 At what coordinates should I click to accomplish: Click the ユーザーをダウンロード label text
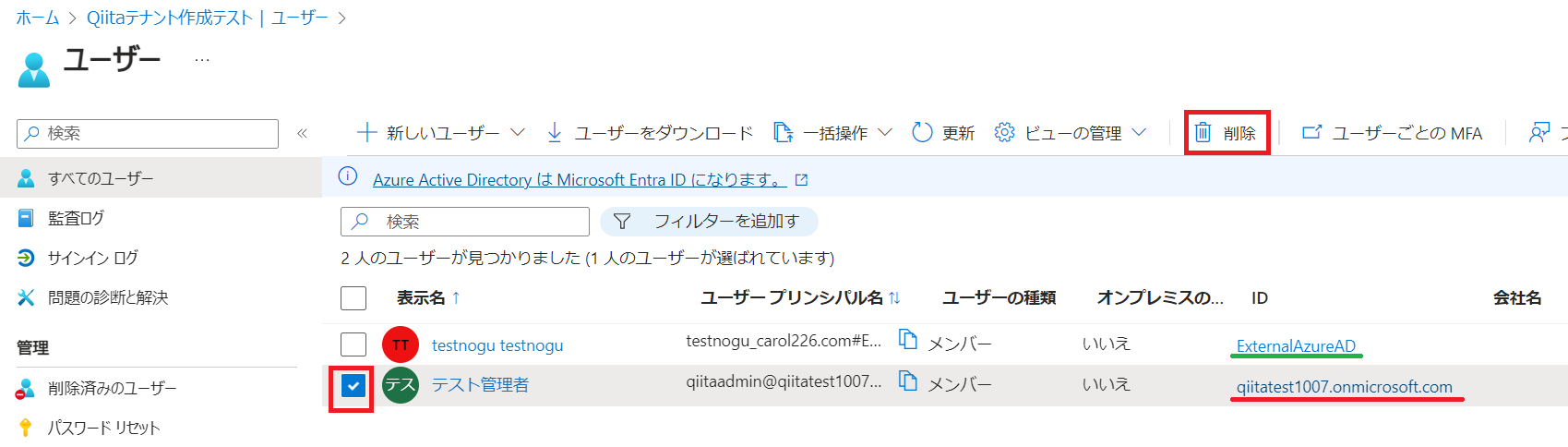coord(664,133)
